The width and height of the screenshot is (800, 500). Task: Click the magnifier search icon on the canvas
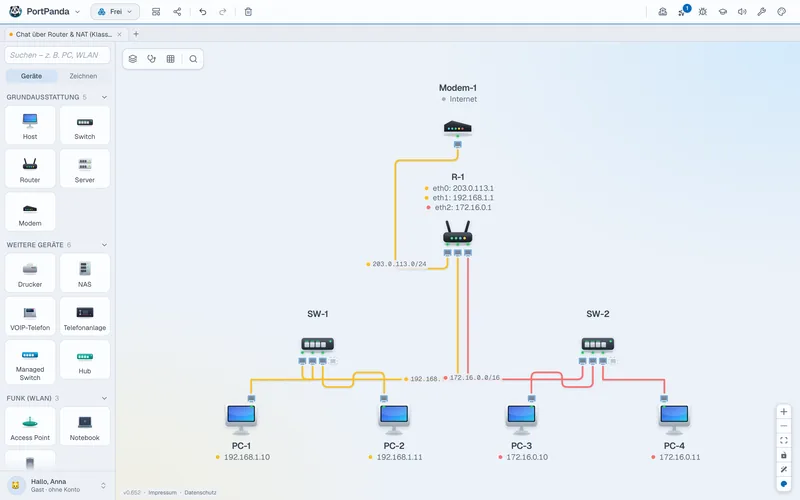coord(193,59)
